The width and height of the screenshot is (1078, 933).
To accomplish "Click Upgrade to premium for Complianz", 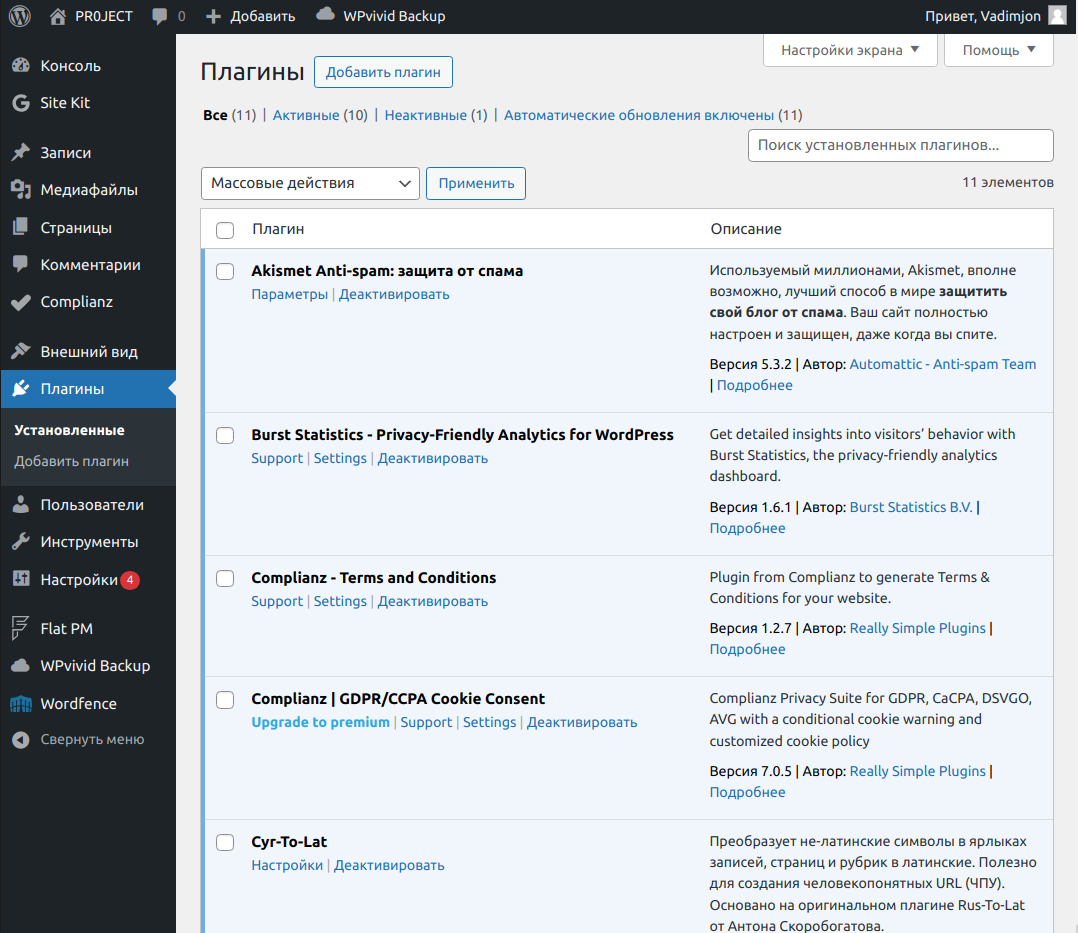I will tap(320, 722).
